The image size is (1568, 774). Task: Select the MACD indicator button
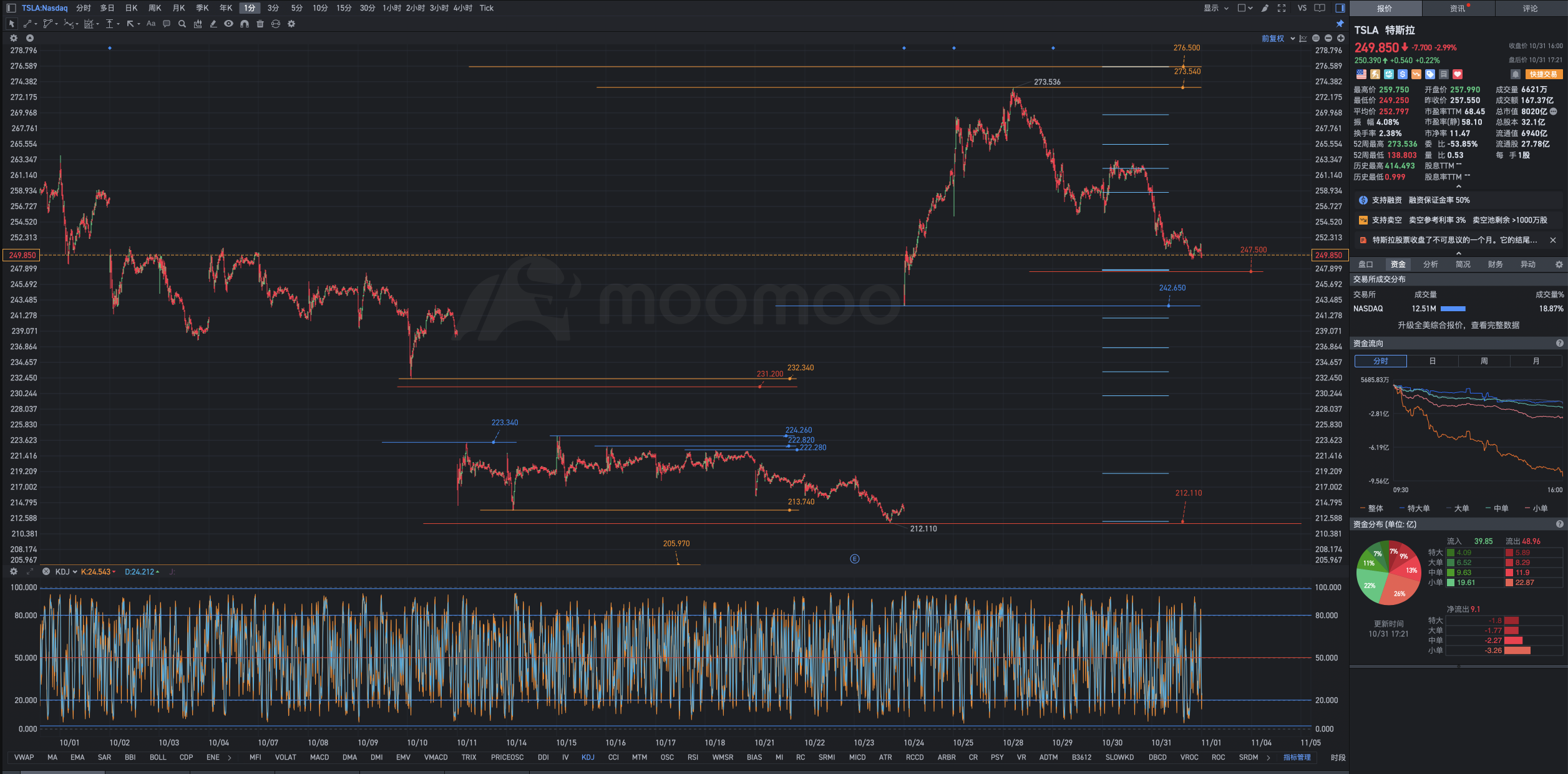pos(319,757)
